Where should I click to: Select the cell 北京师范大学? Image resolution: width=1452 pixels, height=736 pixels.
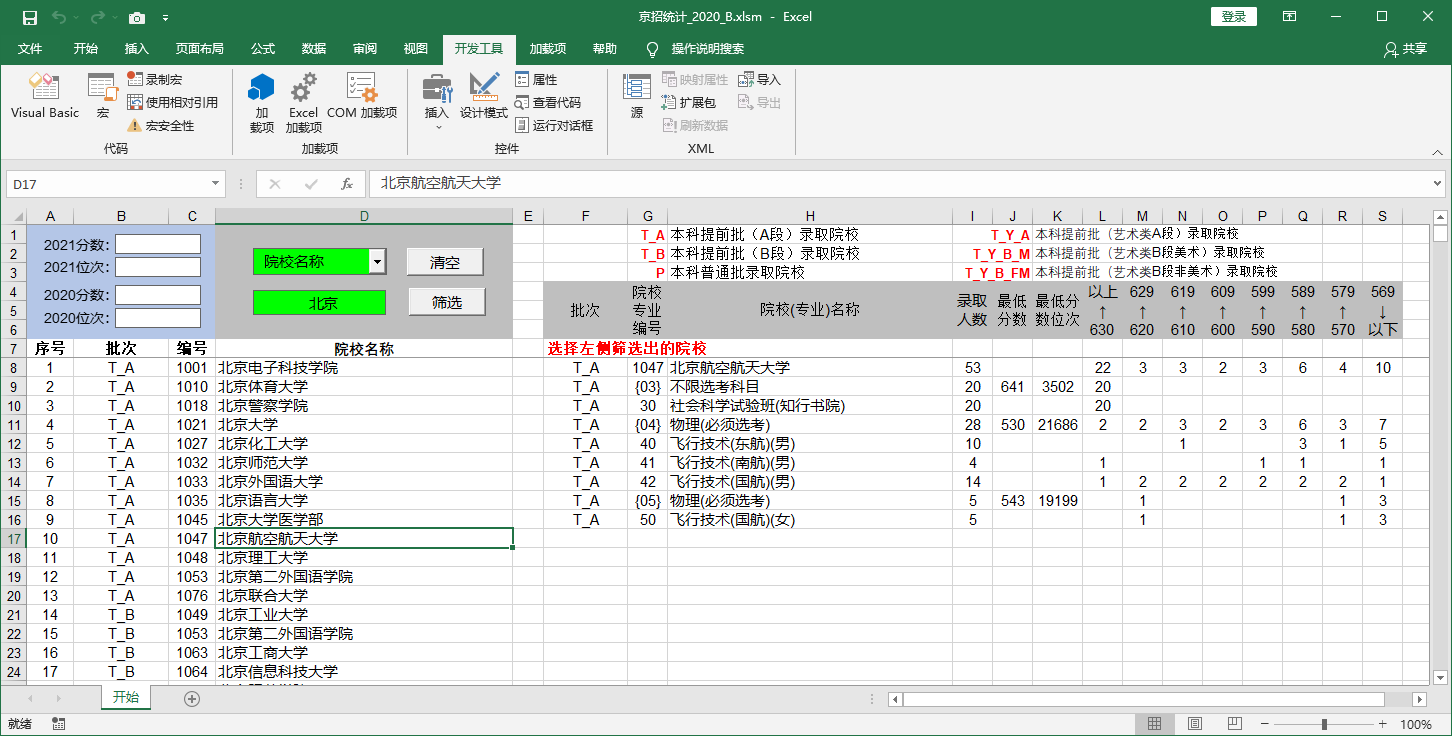[364, 462]
